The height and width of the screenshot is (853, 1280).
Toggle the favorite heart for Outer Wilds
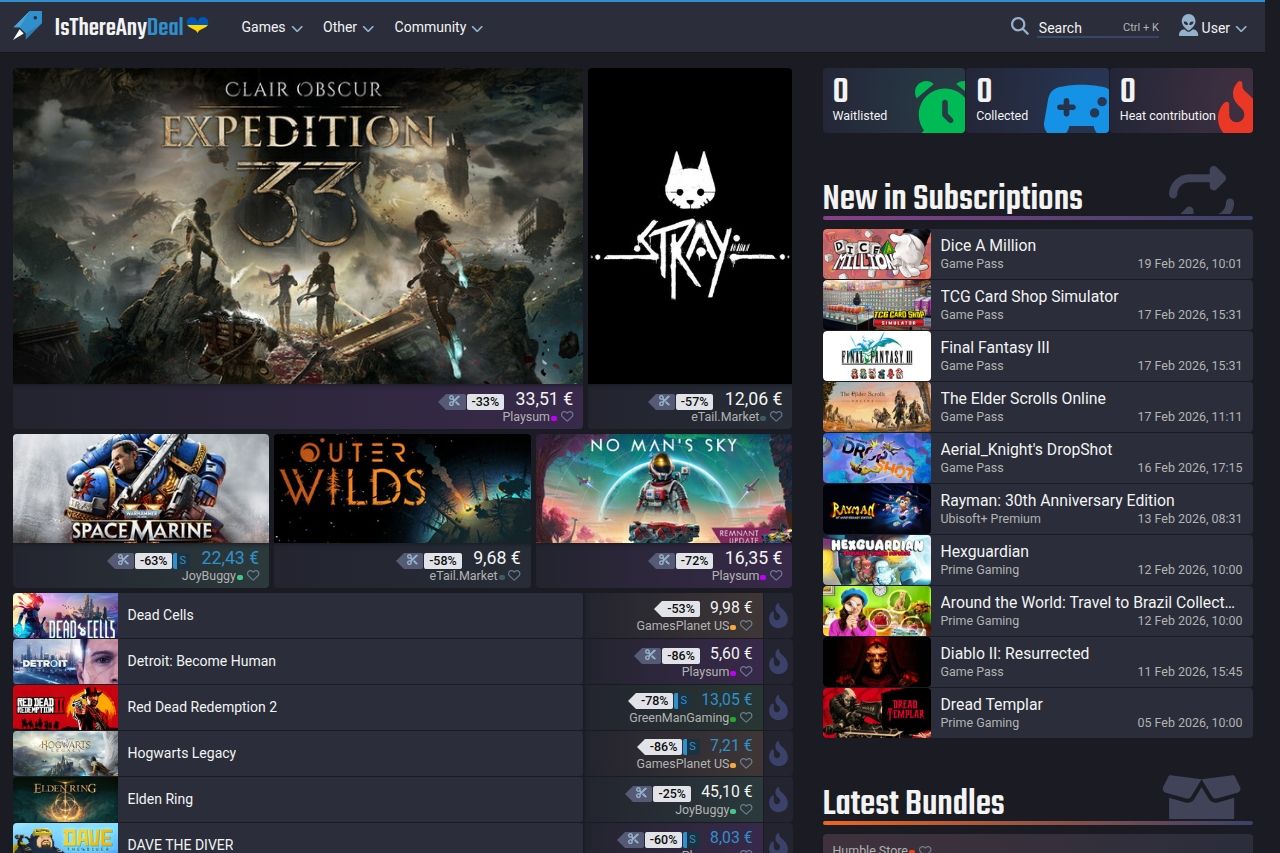pyautogui.click(x=514, y=576)
